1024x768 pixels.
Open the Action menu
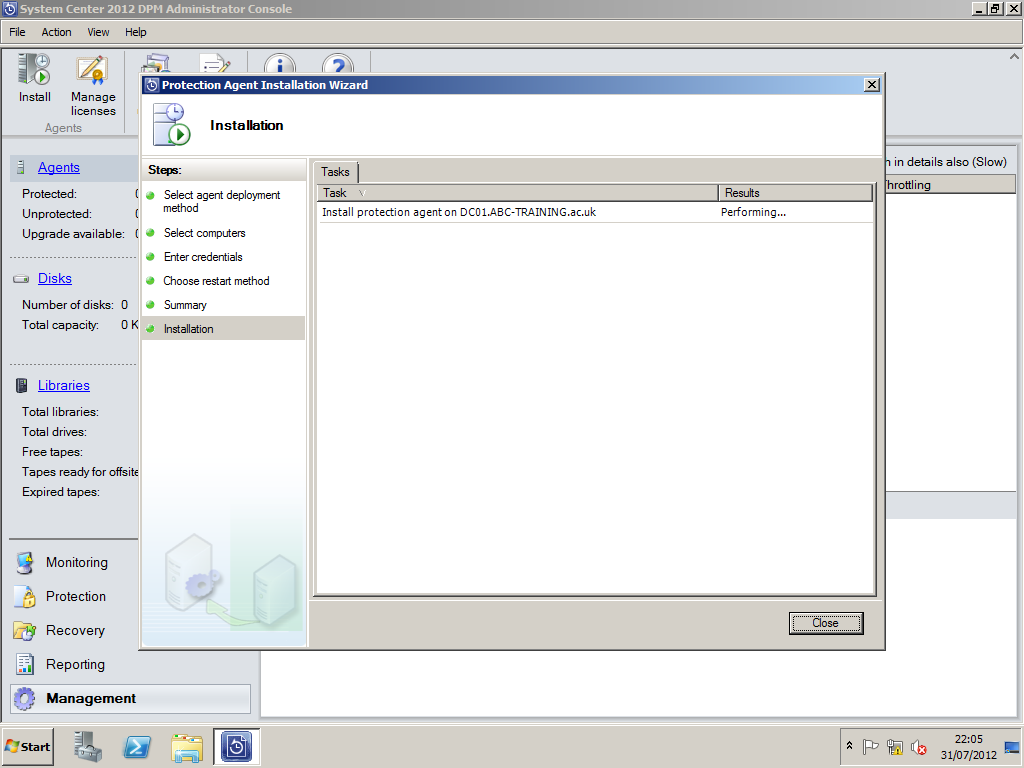tap(56, 32)
